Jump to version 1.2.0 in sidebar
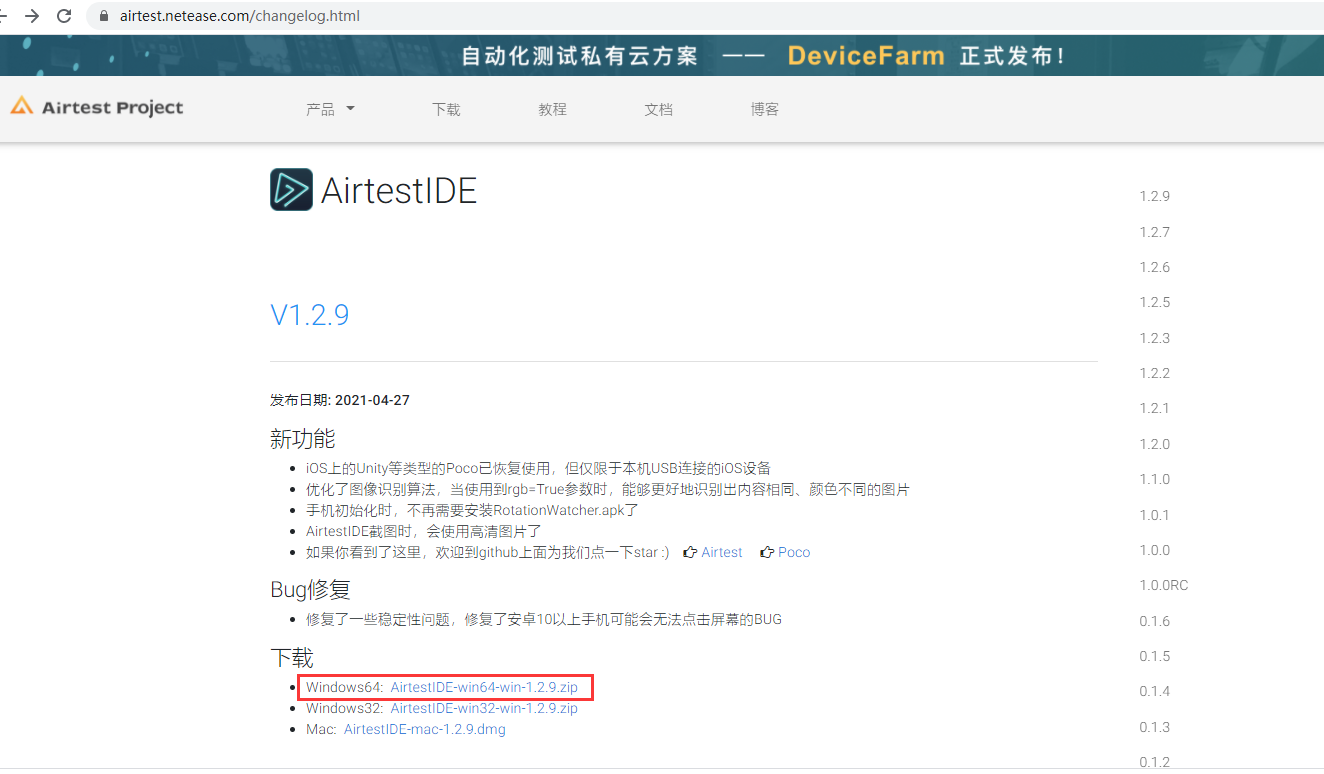Viewport: 1324px width, 774px height. [x=1154, y=444]
